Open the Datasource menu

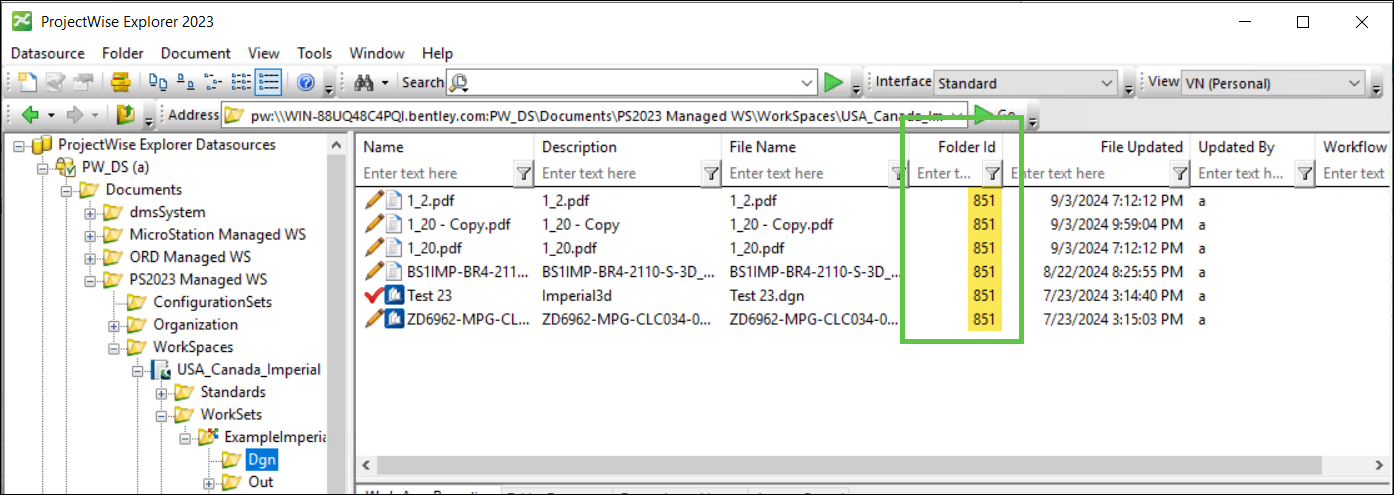coord(48,53)
